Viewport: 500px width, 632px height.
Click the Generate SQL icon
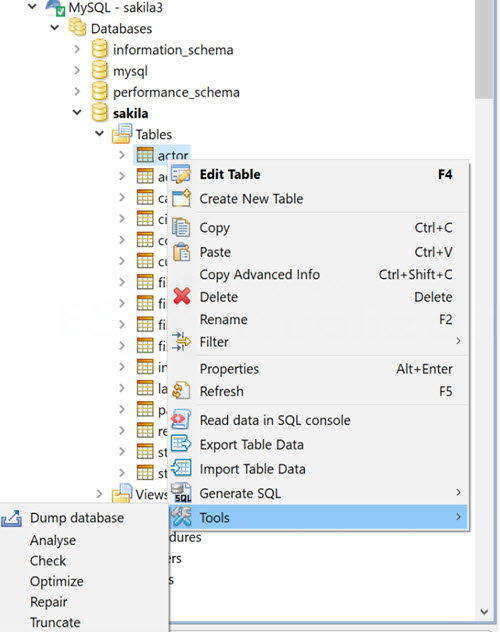coord(181,493)
